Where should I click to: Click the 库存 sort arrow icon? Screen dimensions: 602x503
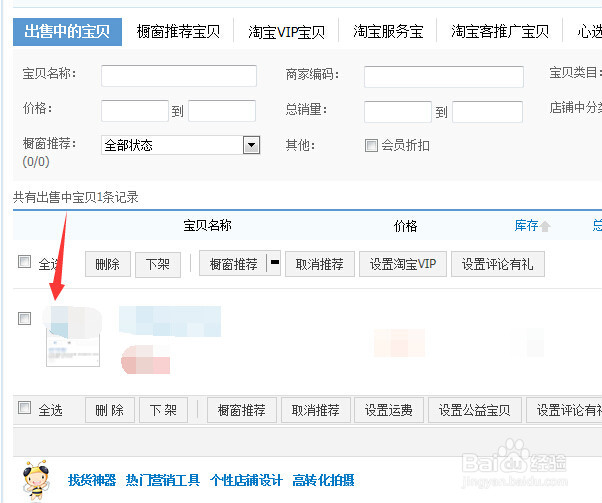click(545, 227)
